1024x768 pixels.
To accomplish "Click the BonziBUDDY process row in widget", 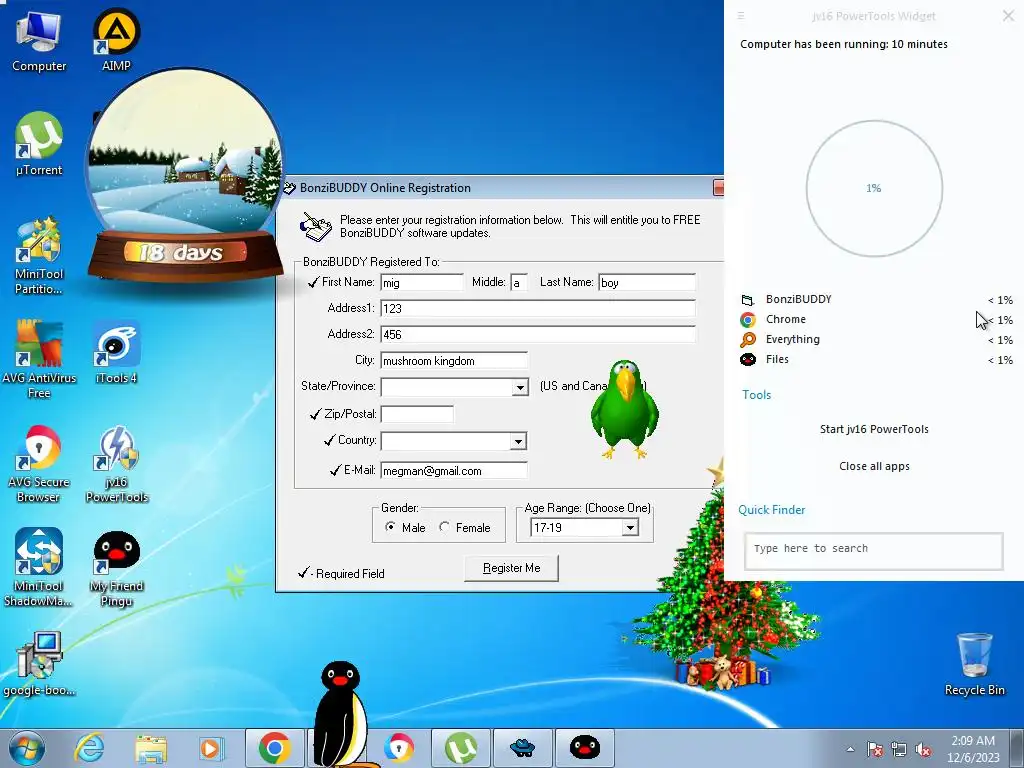I will coord(875,300).
